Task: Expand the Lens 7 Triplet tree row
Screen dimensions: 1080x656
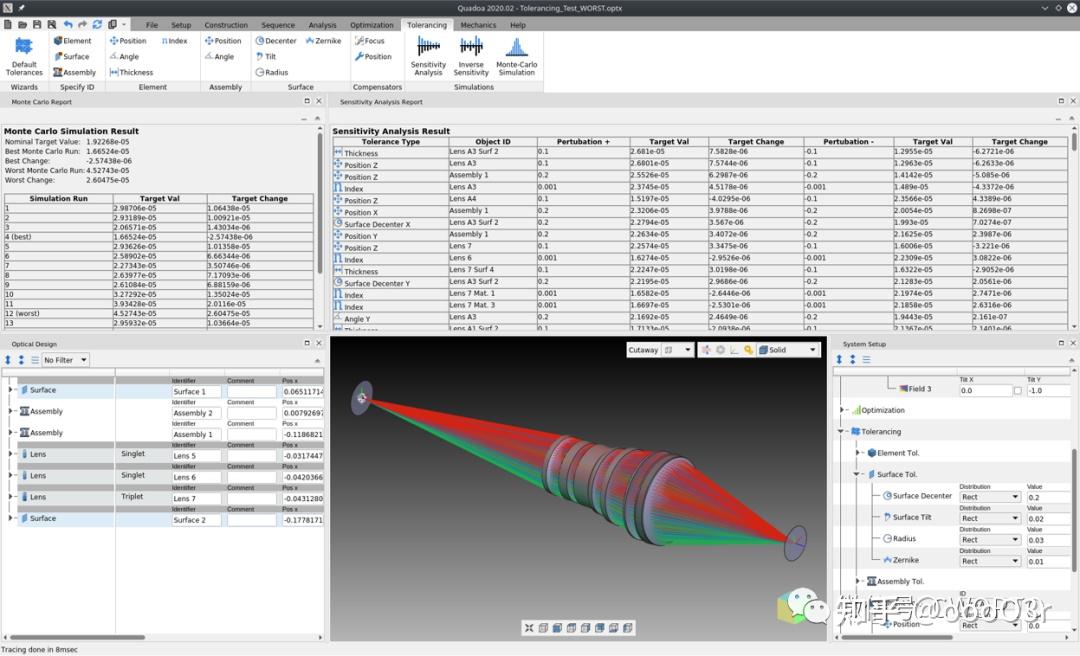Action: point(11,497)
